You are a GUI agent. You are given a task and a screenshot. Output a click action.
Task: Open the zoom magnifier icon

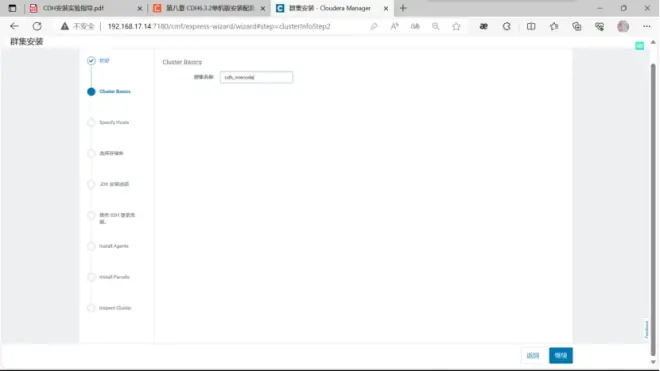tap(436, 26)
